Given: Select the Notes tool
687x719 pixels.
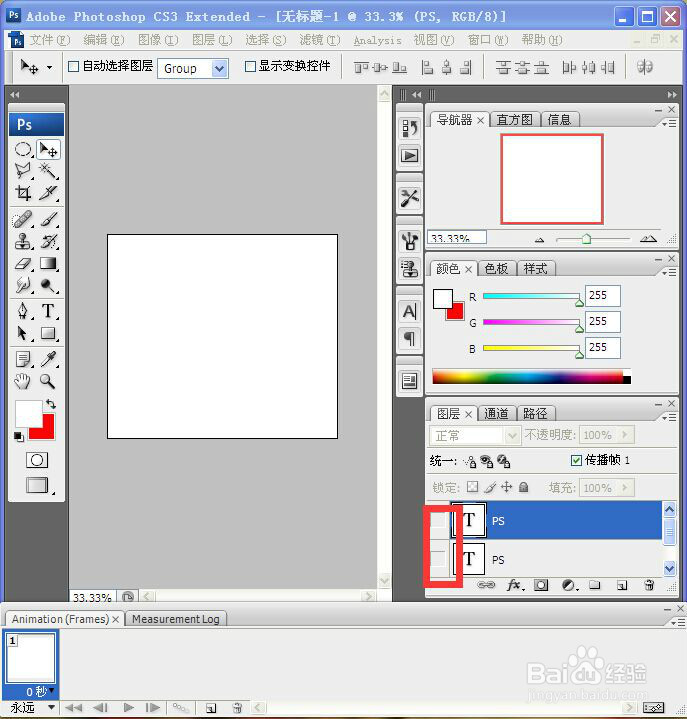Looking at the screenshot, I should 23,359.
